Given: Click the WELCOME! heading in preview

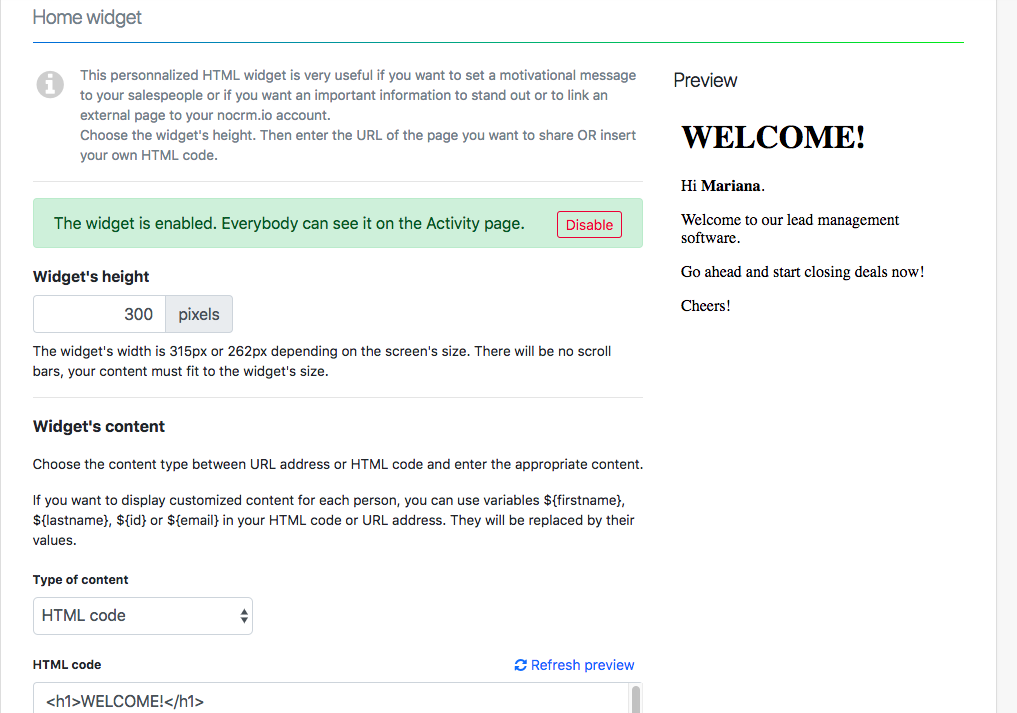Looking at the screenshot, I should (773, 137).
